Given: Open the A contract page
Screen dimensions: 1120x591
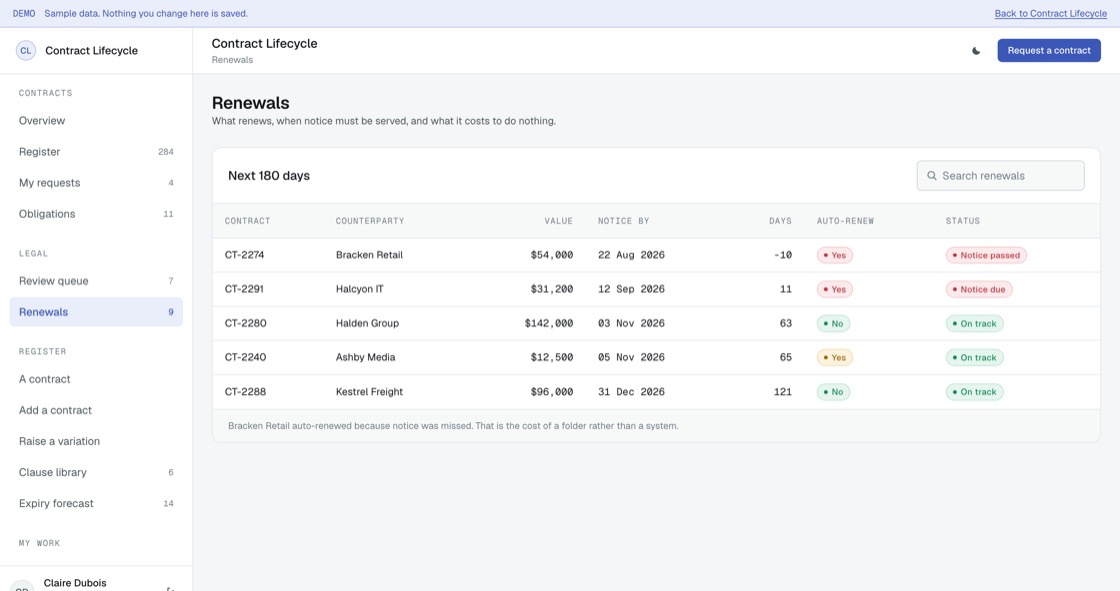Looking at the screenshot, I should click(x=96, y=379).
